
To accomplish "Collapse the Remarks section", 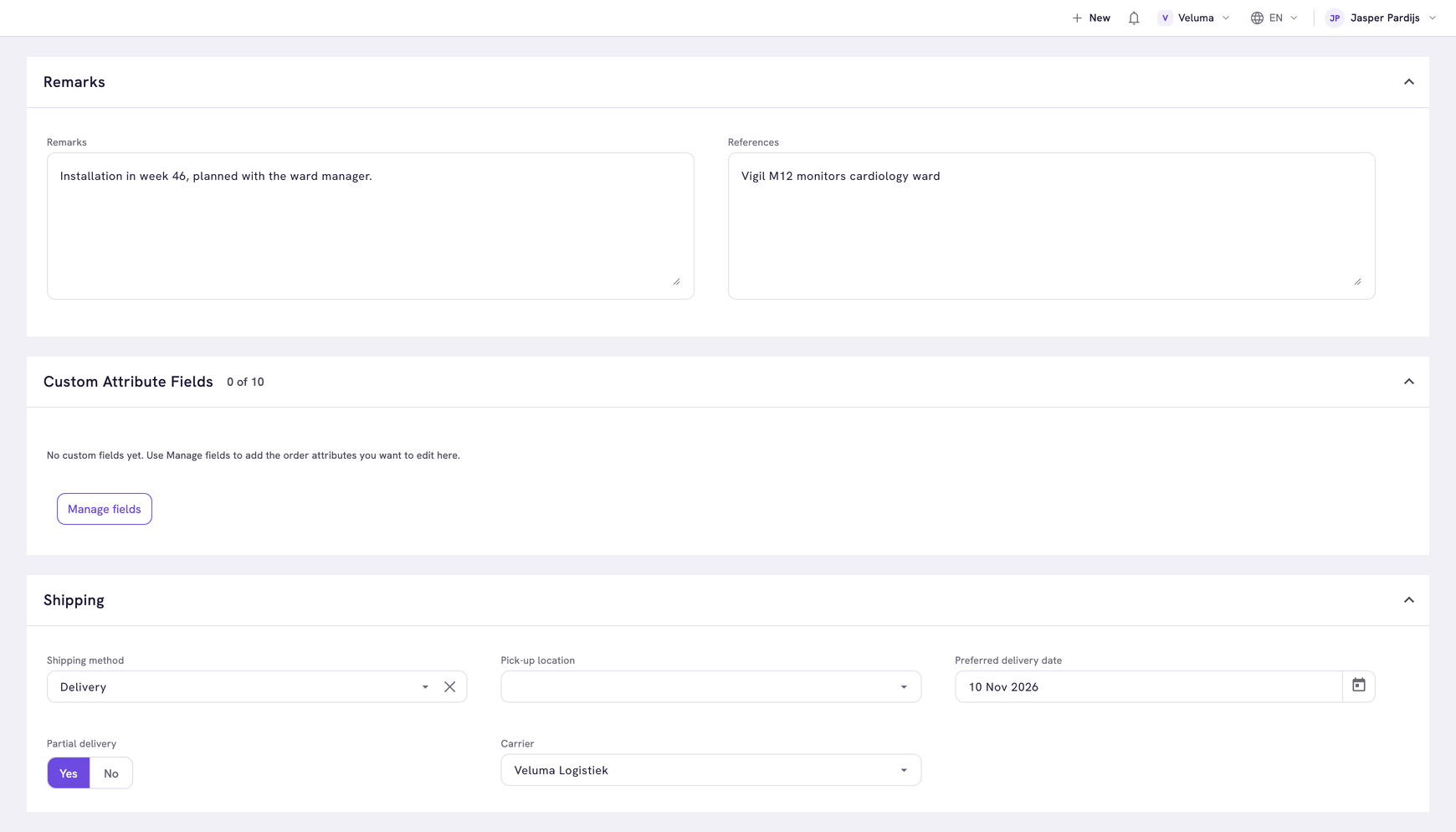I will [x=1409, y=82].
